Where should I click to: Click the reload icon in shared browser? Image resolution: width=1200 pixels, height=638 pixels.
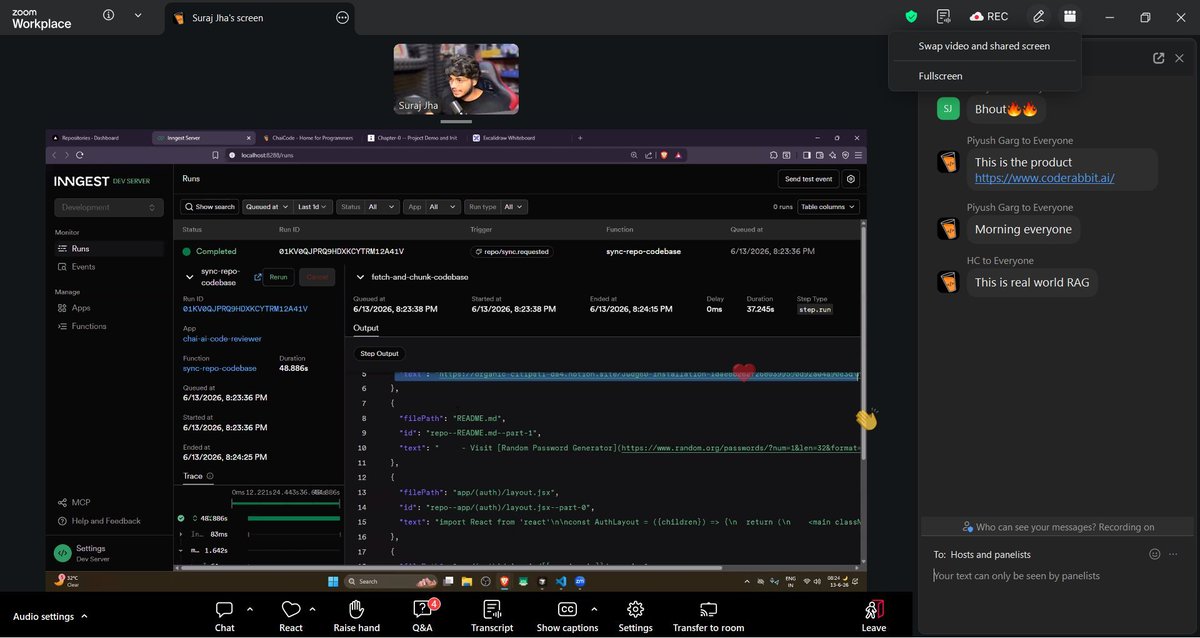pos(79,155)
